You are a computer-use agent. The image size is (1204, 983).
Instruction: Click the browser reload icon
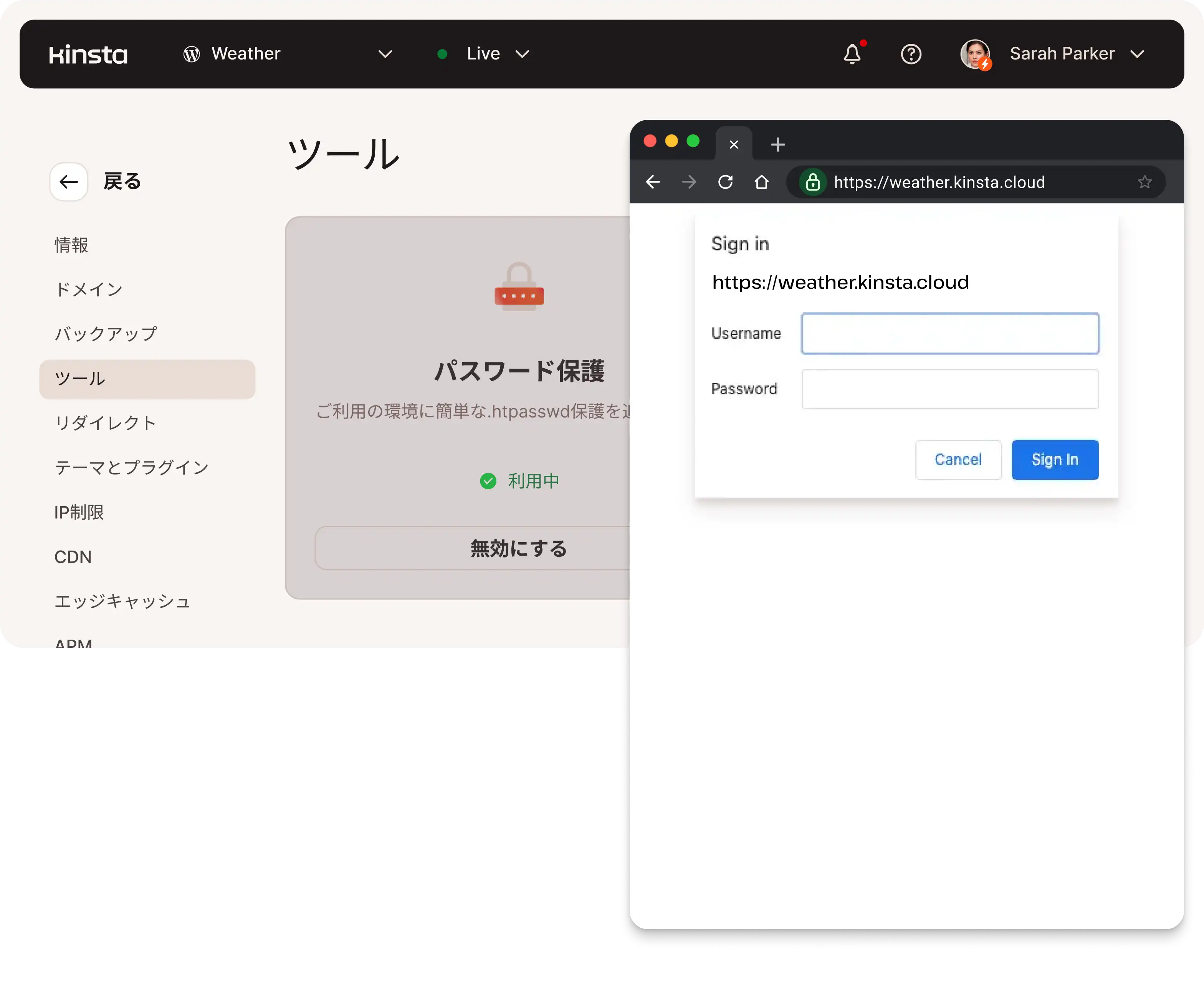click(725, 182)
